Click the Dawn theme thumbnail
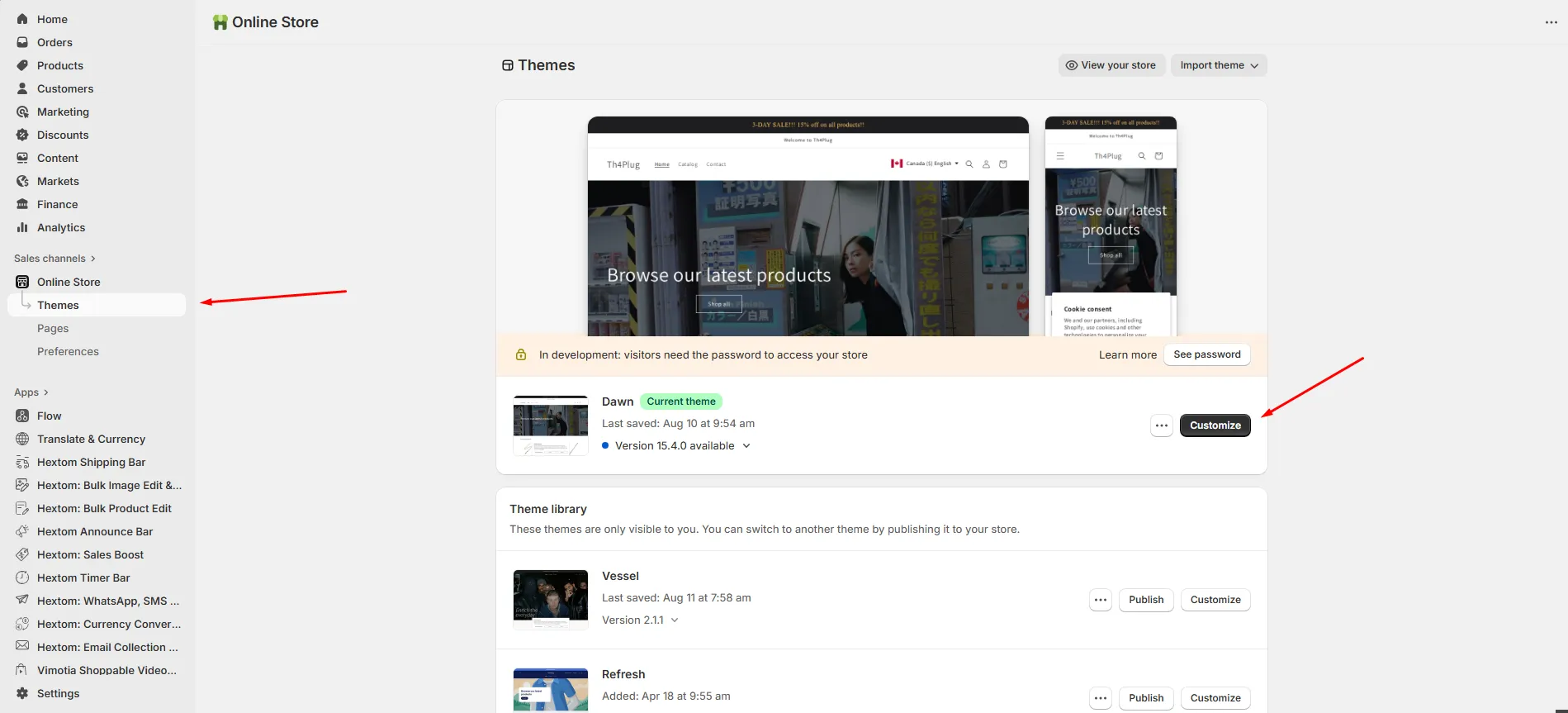 point(551,425)
